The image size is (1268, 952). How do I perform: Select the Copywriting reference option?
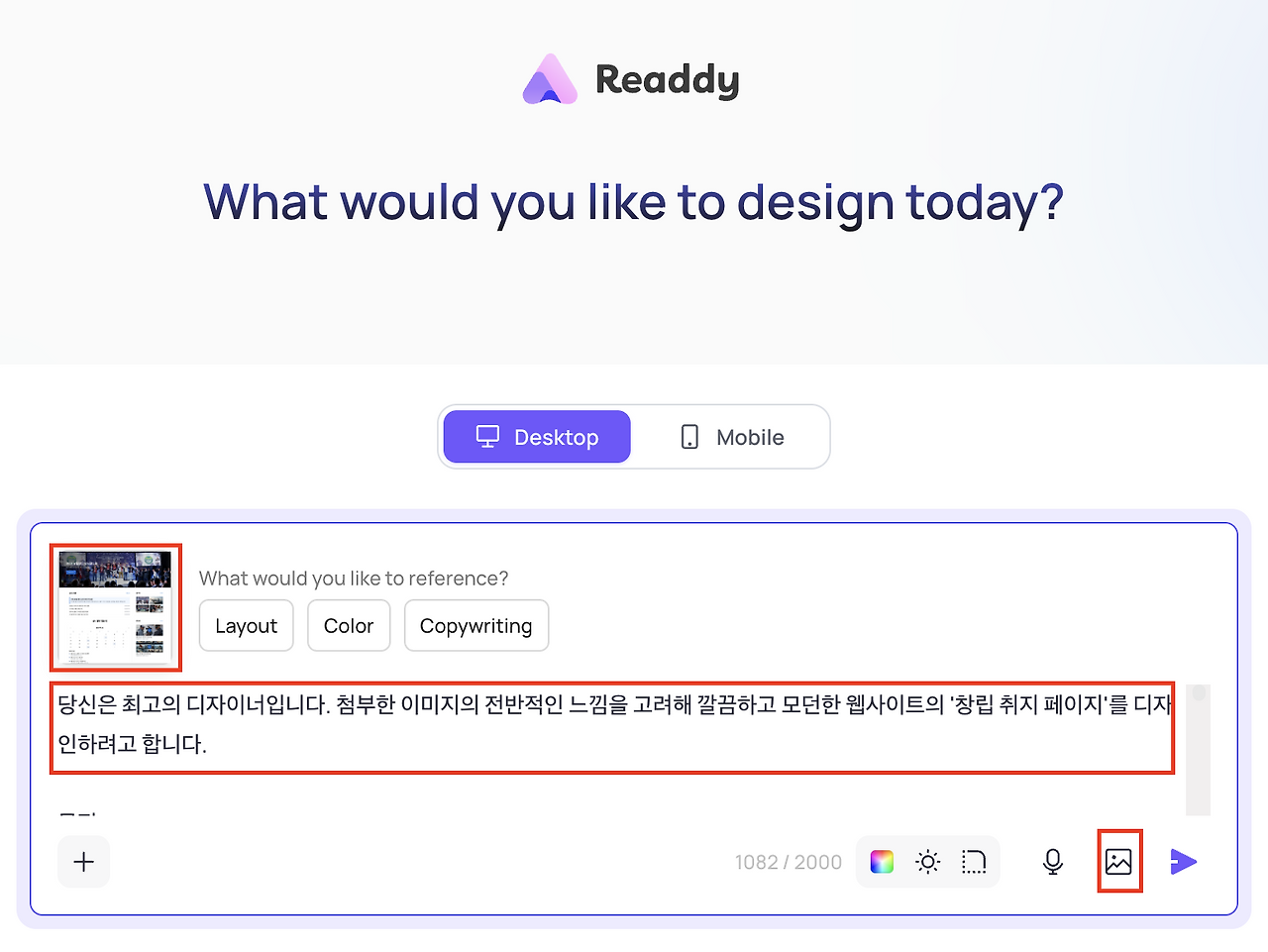[x=476, y=625]
